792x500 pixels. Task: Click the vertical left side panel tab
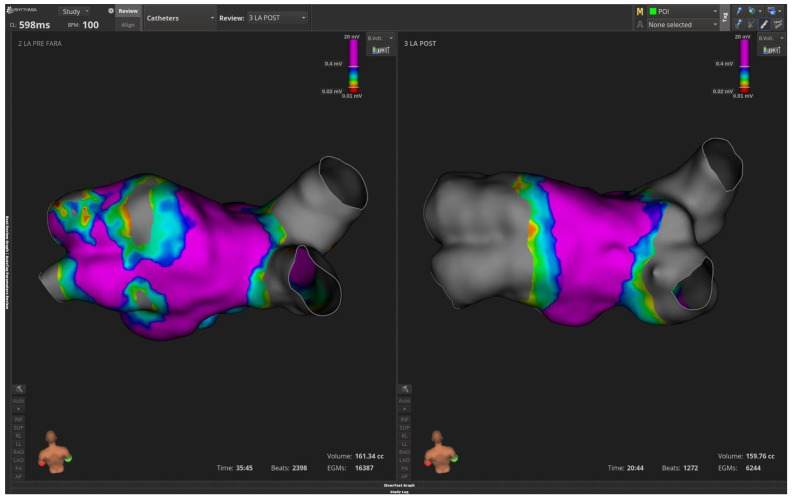[8, 263]
